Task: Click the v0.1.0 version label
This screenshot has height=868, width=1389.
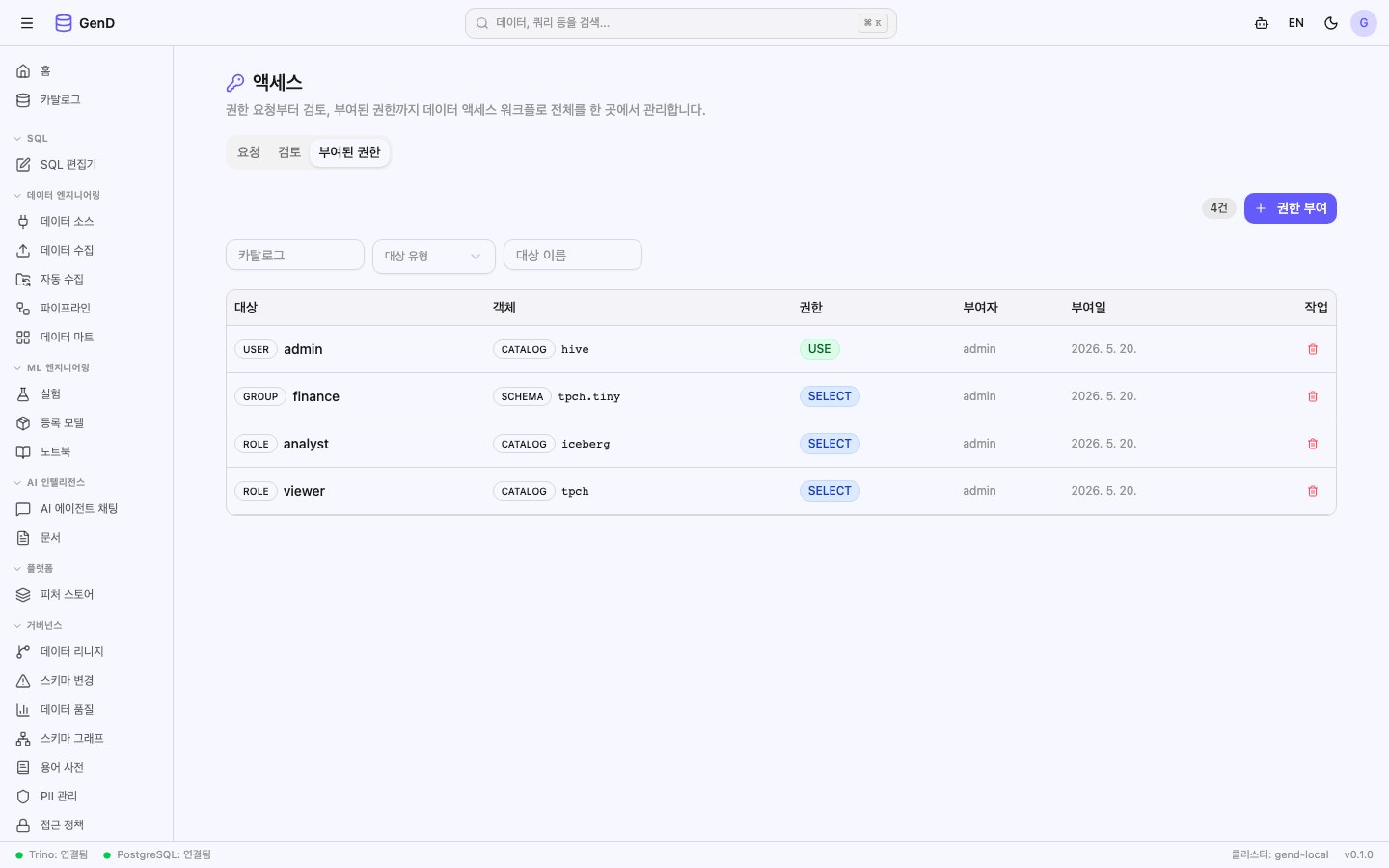Action: [x=1359, y=854]
